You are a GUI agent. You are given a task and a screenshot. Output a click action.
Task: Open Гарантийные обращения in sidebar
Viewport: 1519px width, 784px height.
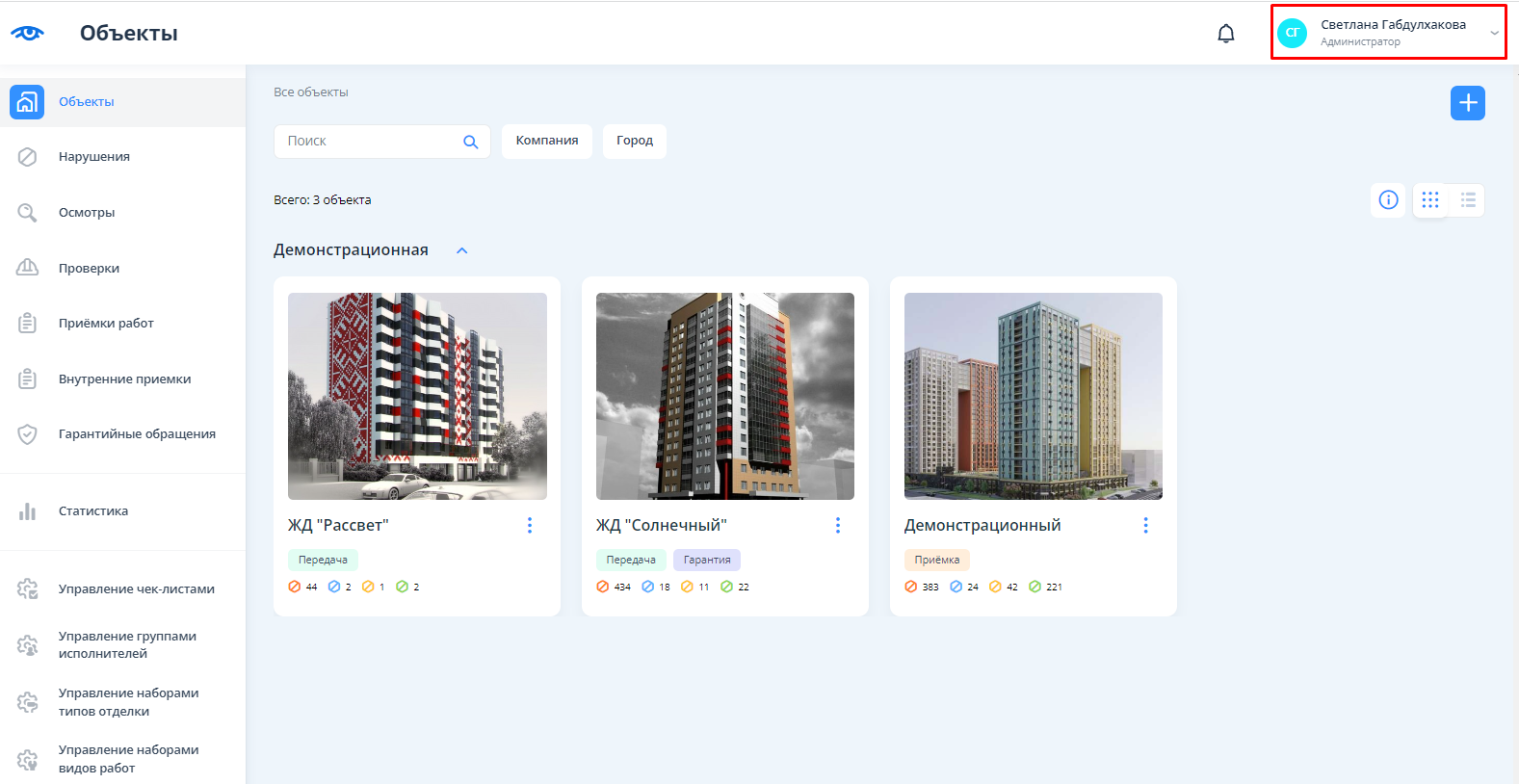pos(137,434)
